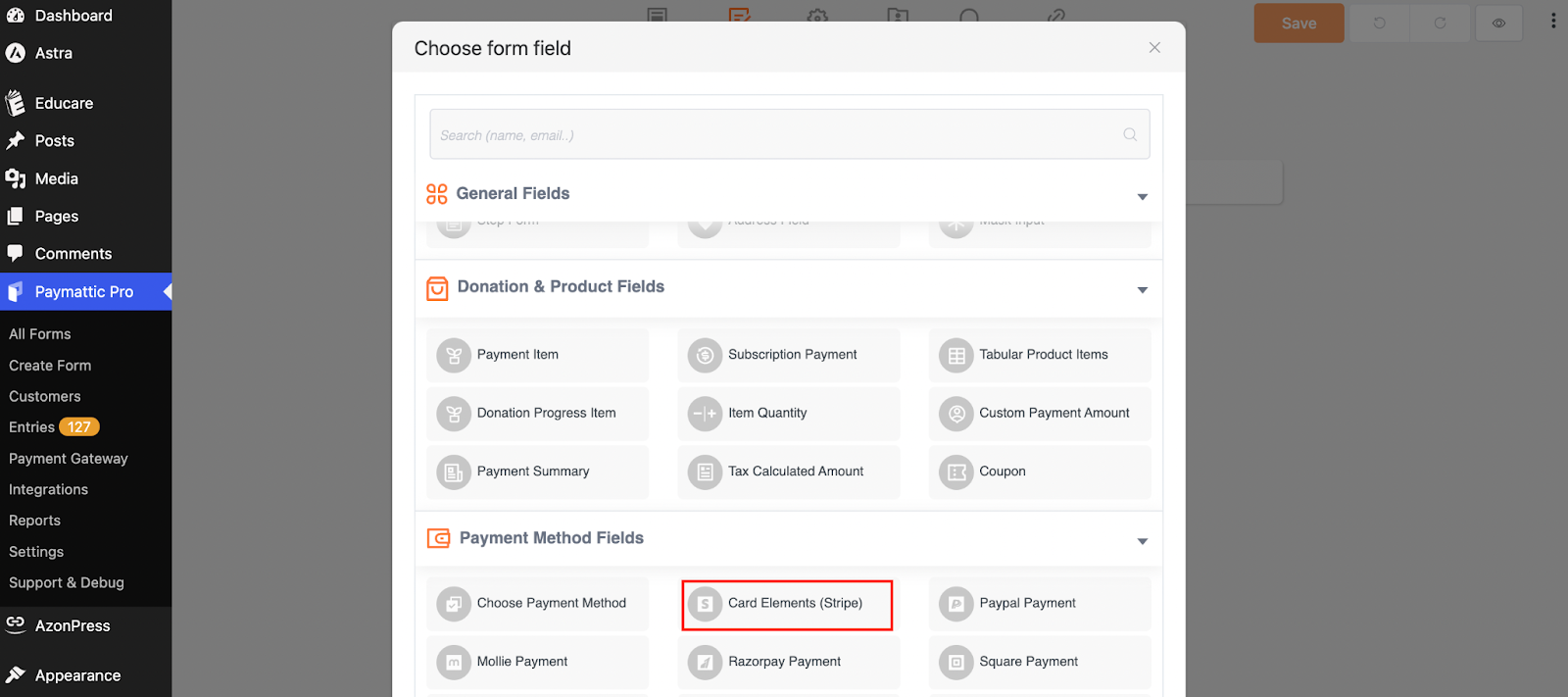Click the Donation & Product Fields bag icon
This screenshot has height=697, width=1568.
[437, 288]
